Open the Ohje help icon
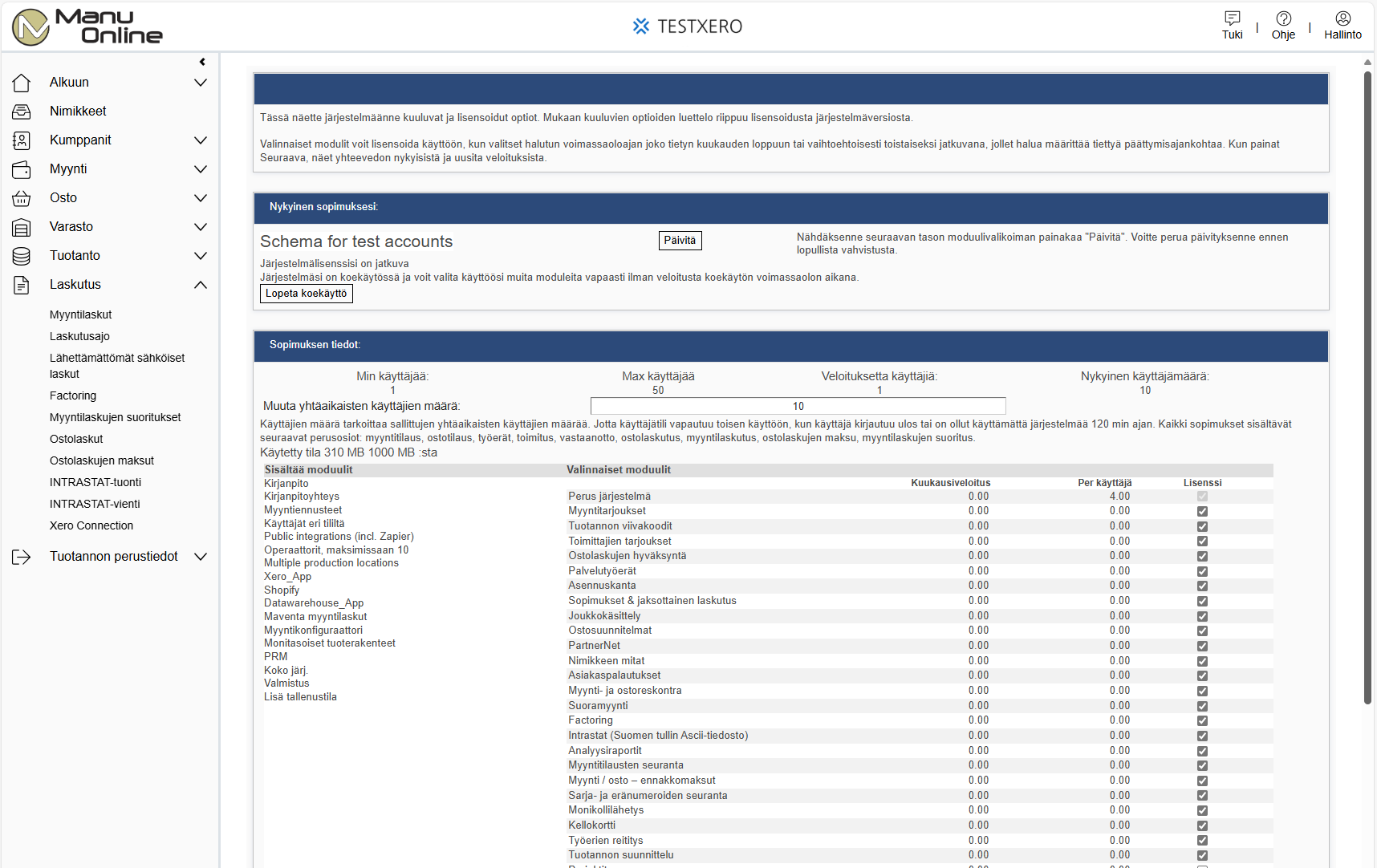The height and width of the screenshot is (868, 1377). click(x=1284, y=18)
